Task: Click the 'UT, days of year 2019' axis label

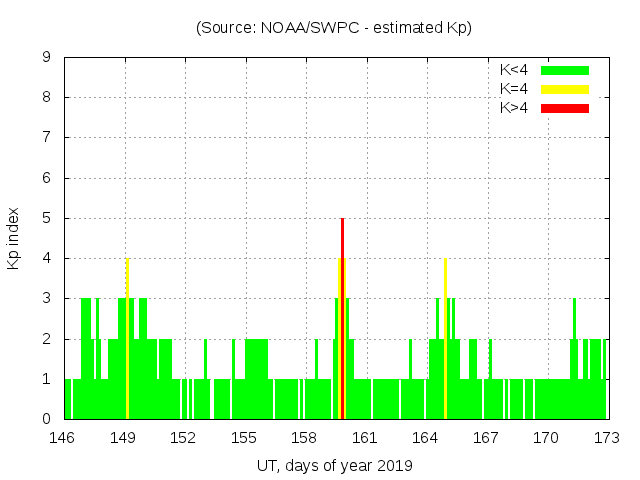Action: 334,465
